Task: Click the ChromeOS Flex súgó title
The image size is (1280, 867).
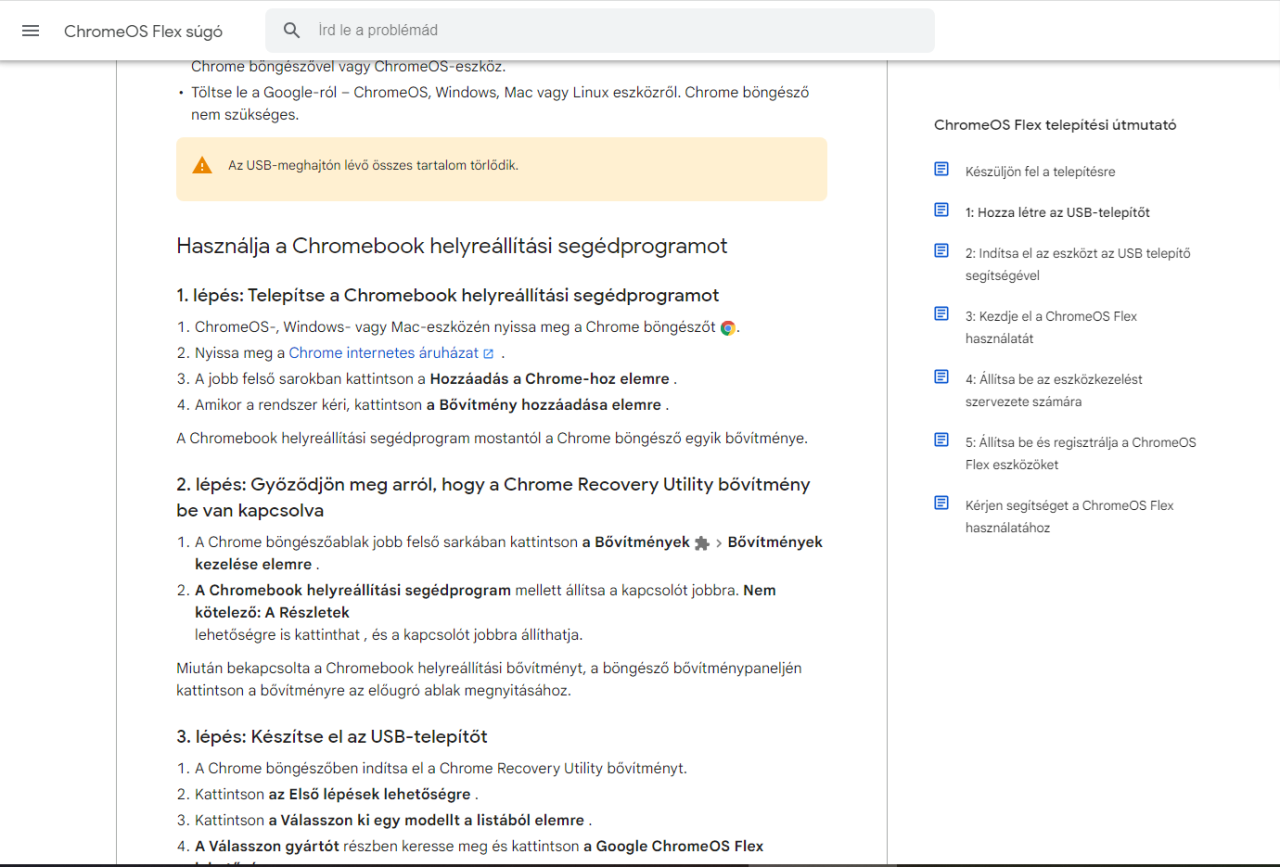Action: click(x=143, y=31)
